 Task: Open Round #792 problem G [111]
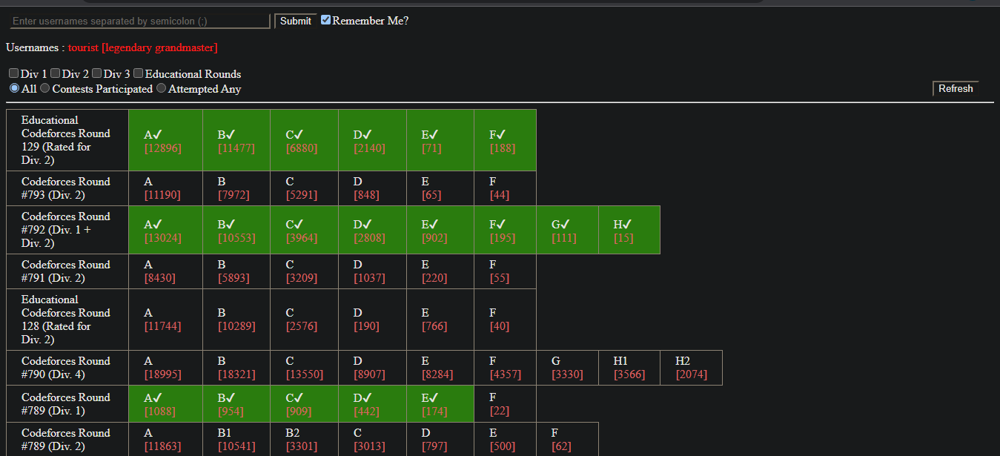[x=568, y=230]
